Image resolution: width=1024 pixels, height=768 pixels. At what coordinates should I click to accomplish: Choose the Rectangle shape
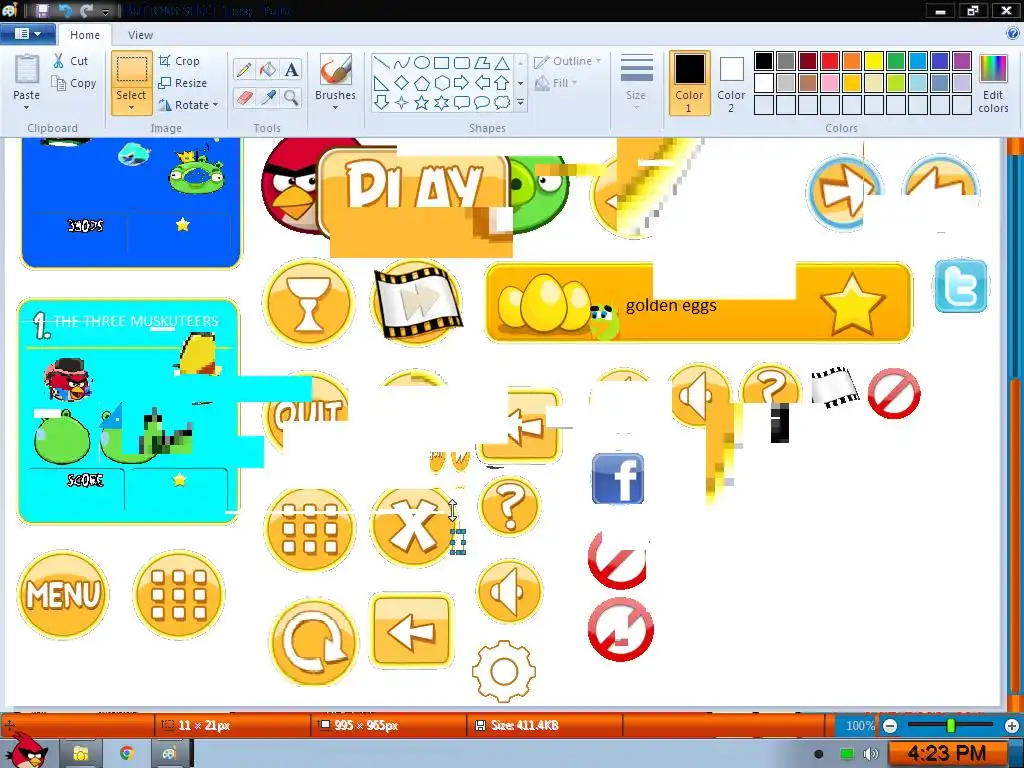[x=441, y=63]
